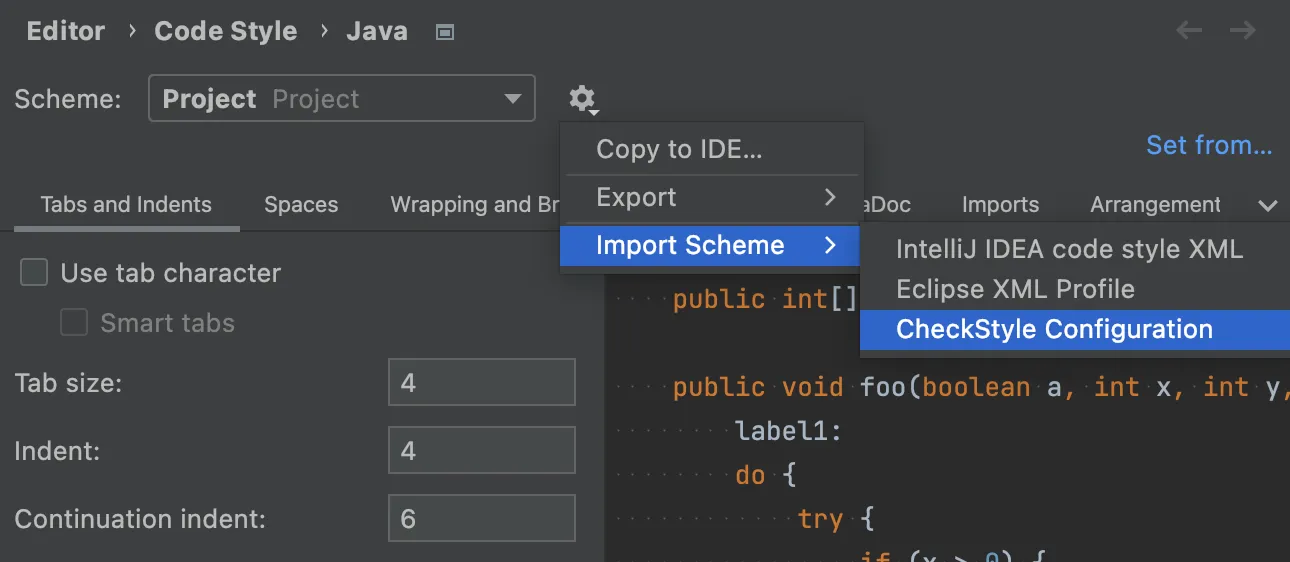Click the Tab size input field
This screenshot has height=562, width=1290.
tap(481, 383)
